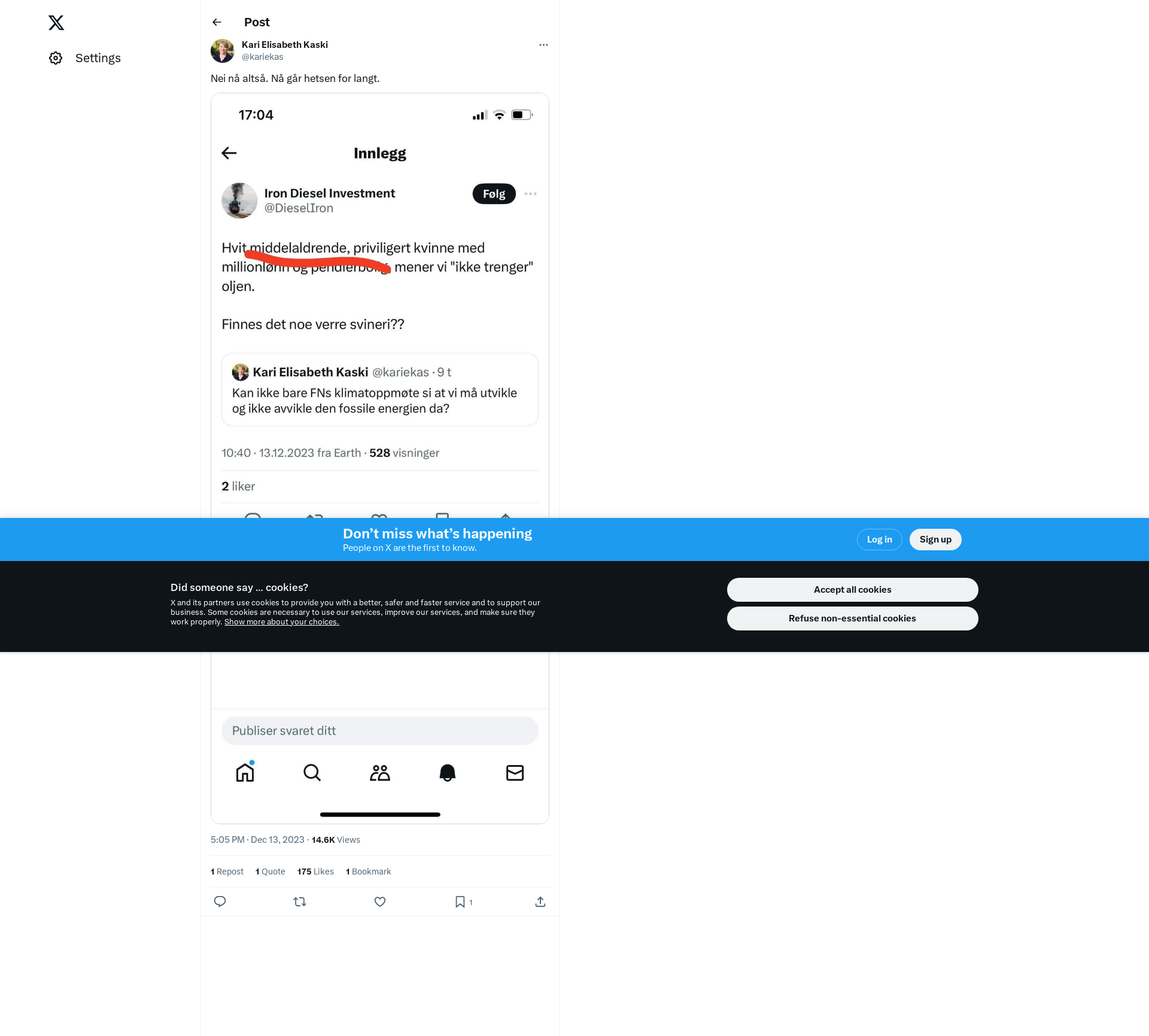Open Show more about your choices link

click(282, 622)
